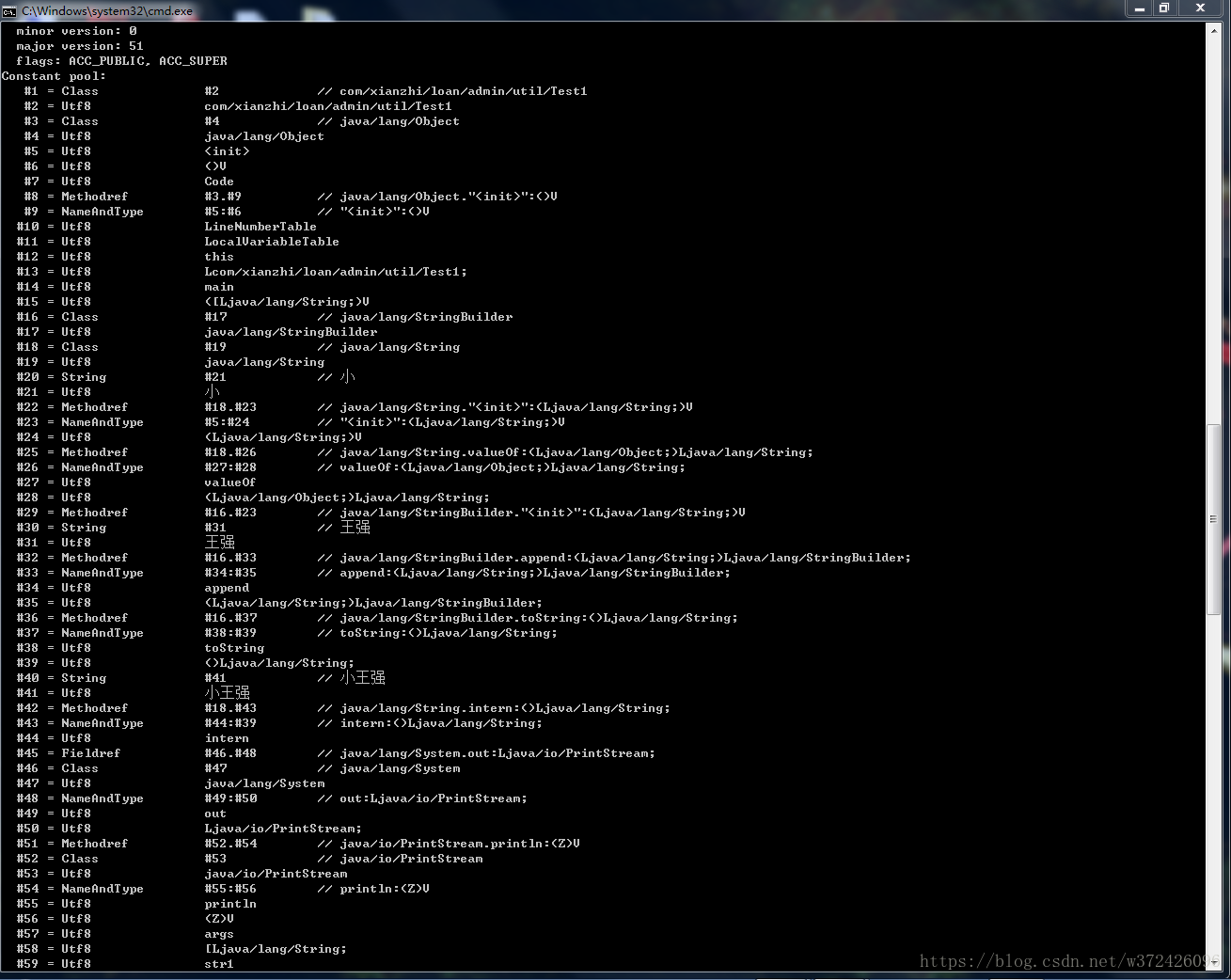Click 'intern' on row #44
Image resolution: width=1231 pixels, height=980 pixels.
click(227, 738)
